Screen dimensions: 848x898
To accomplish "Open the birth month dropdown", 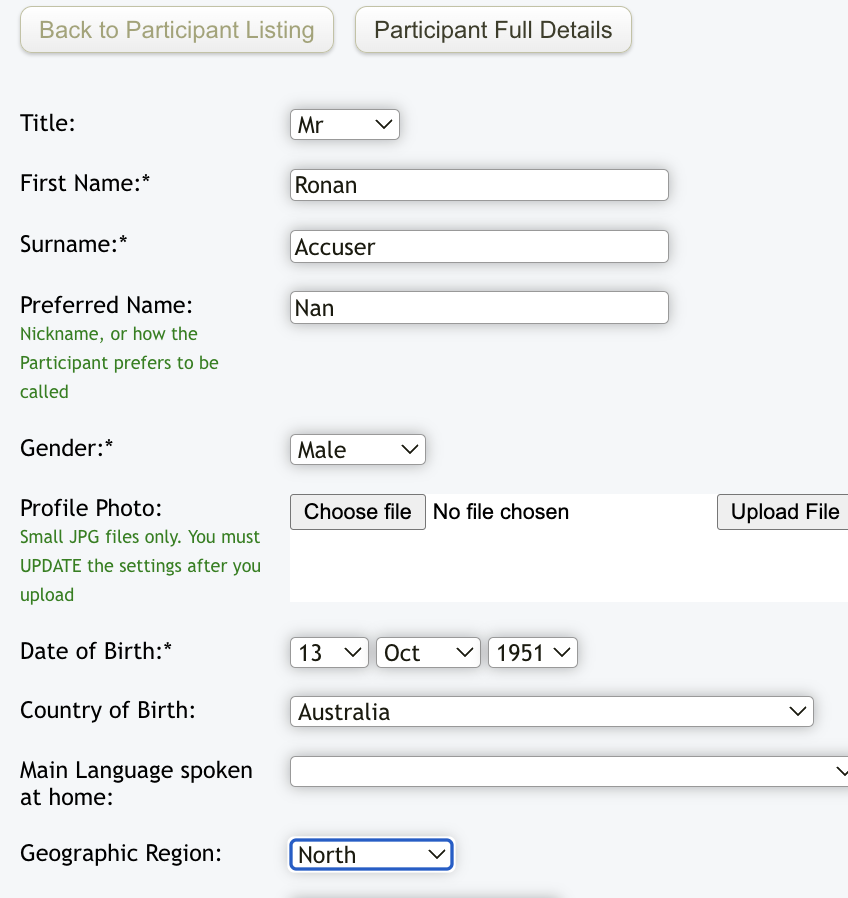I will (428, 653).
